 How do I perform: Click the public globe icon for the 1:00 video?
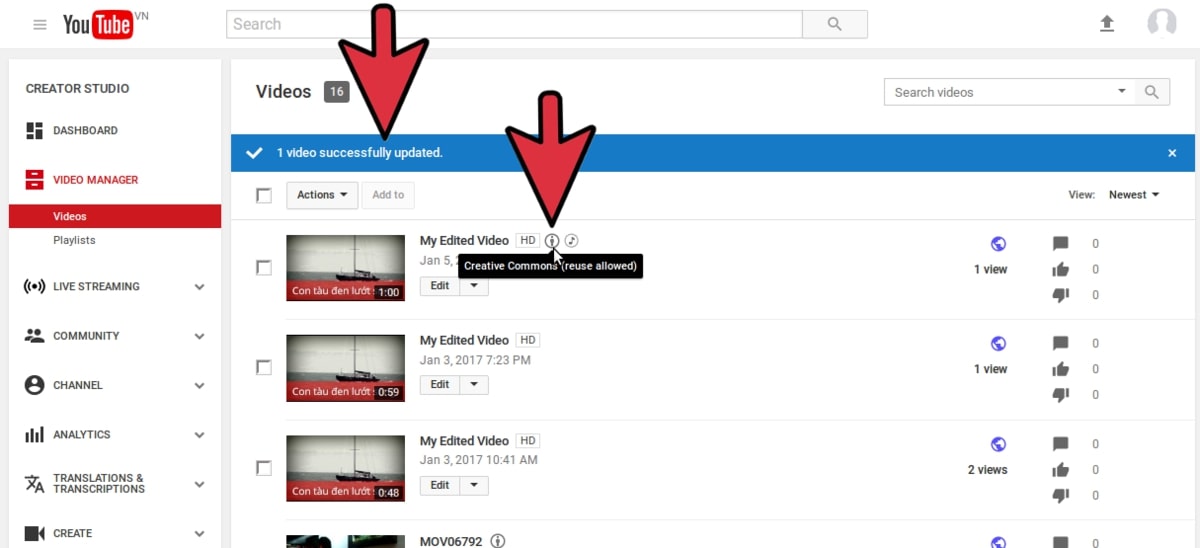coord(998,244)
